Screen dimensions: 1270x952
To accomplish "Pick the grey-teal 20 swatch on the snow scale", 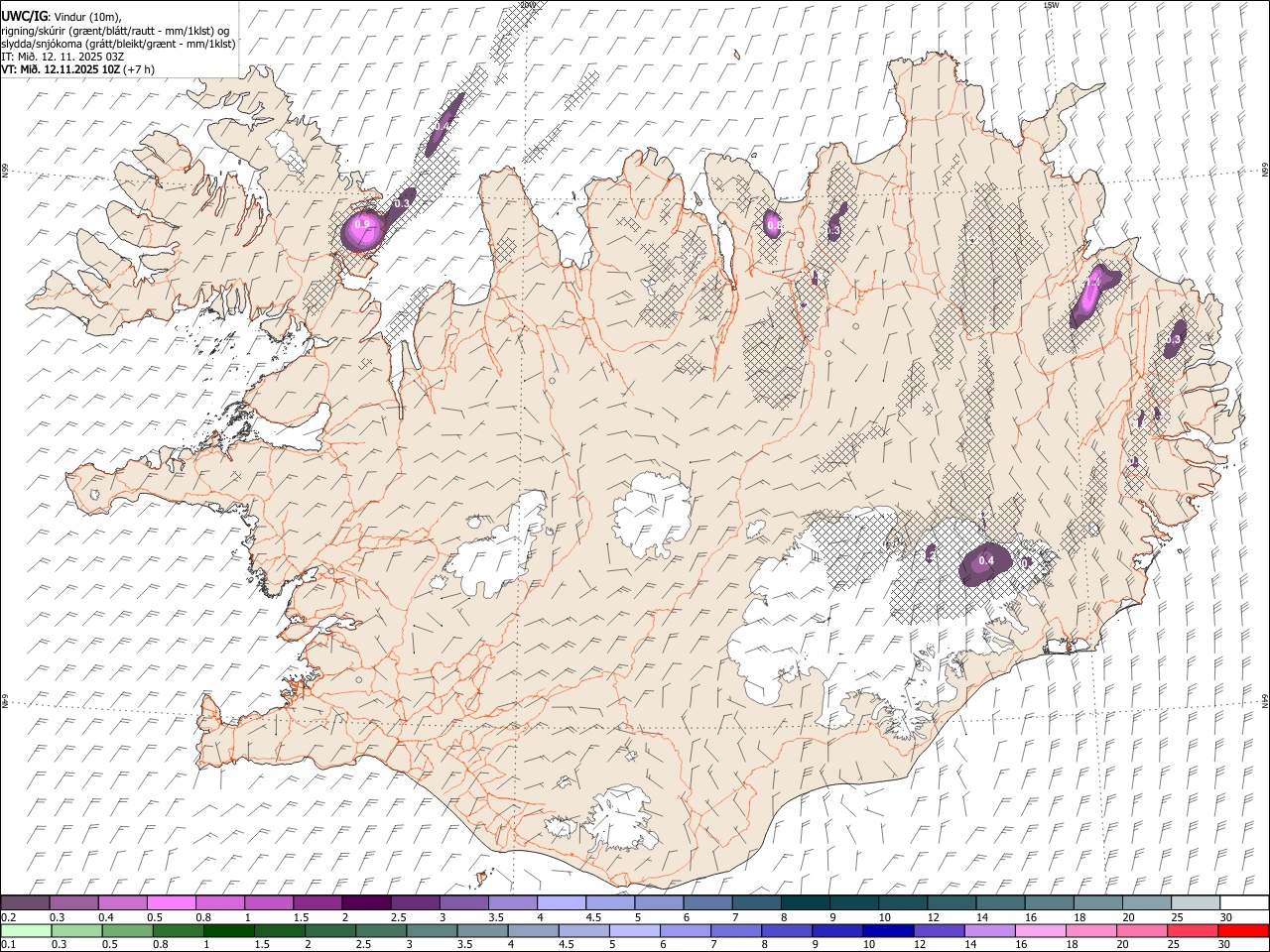I will [x=1148, y=903].
